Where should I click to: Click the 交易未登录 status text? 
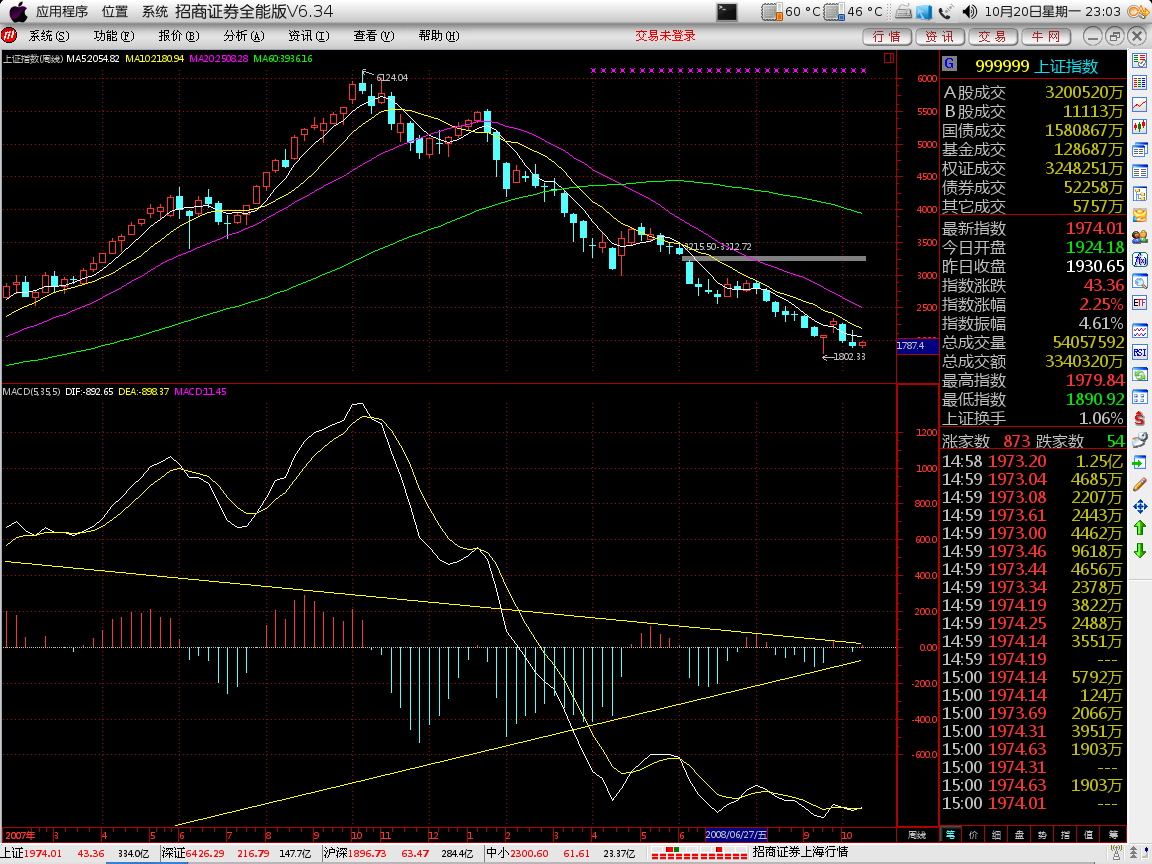665,36
